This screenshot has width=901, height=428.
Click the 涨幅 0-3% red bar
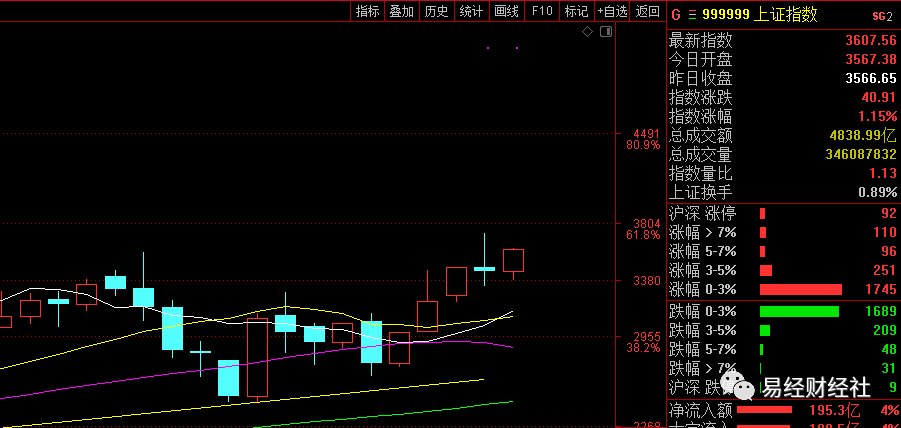point(800,289)
